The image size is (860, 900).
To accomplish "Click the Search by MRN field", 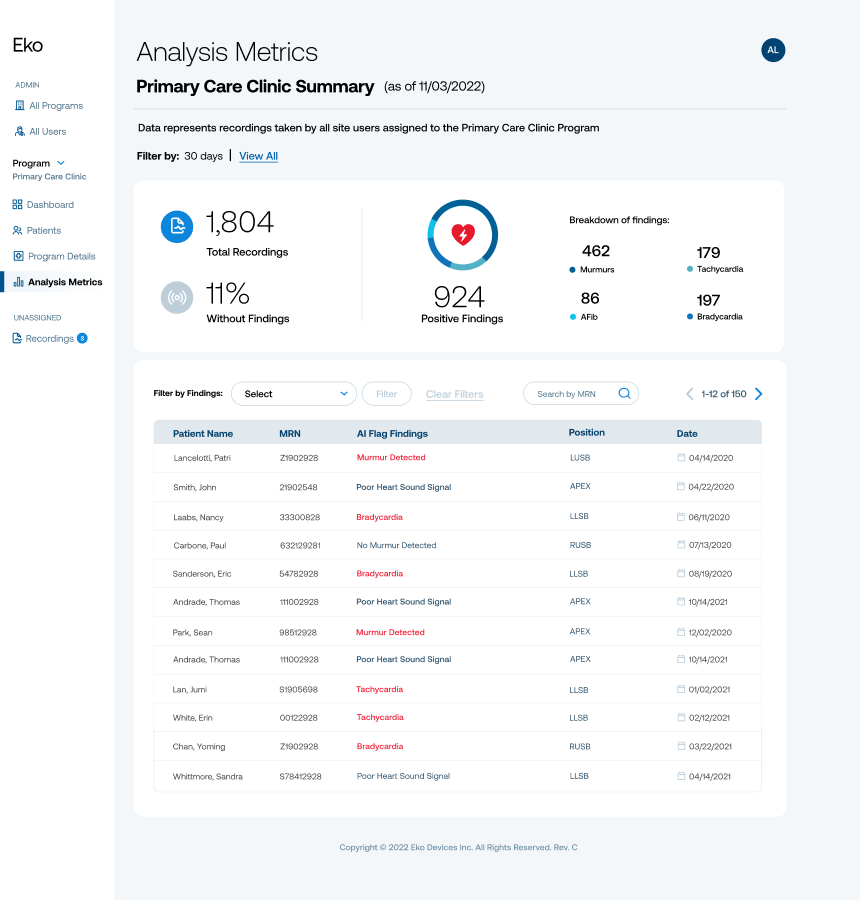I will (x=568, y=394).
